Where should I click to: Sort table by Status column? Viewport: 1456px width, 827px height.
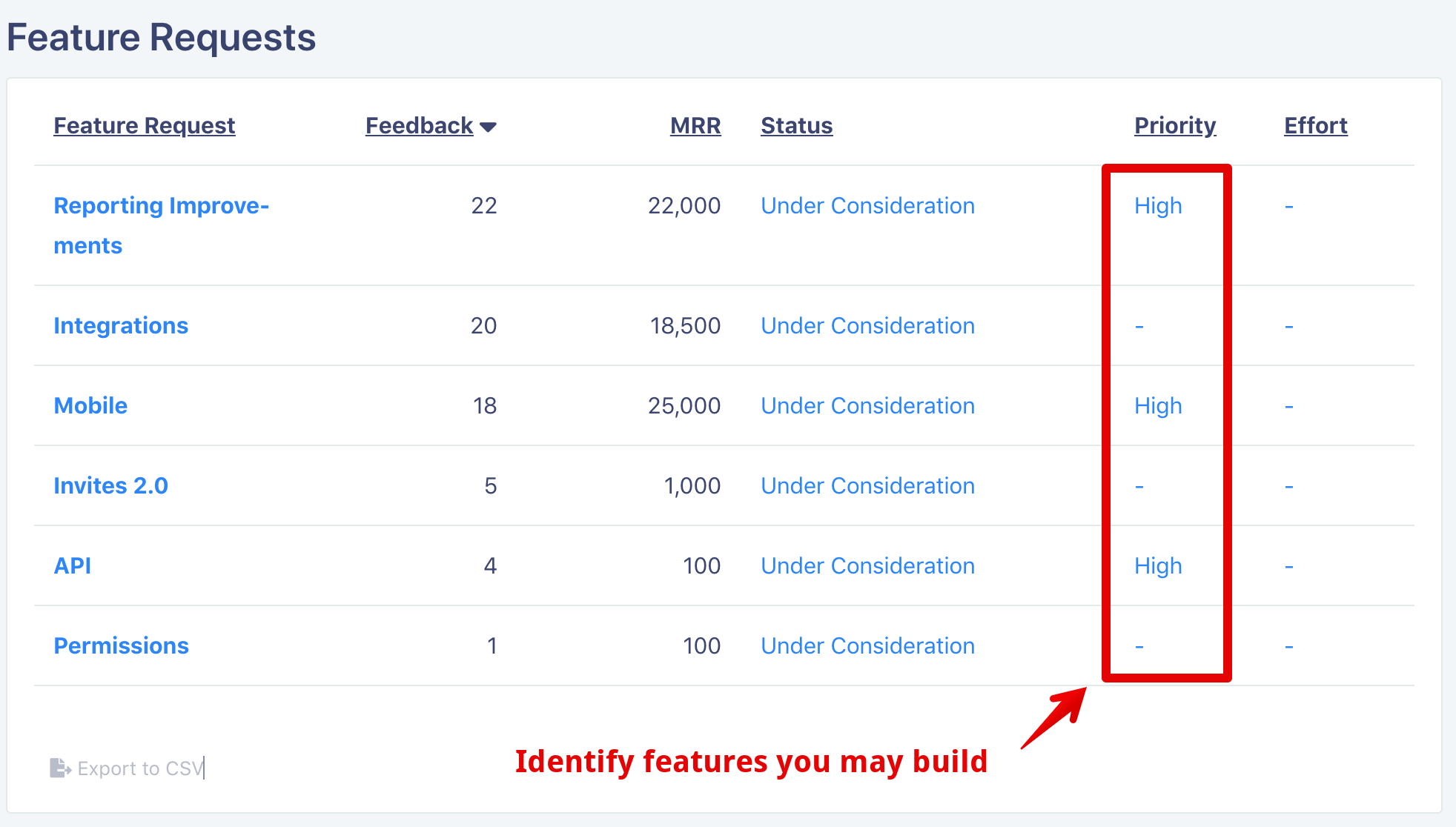click(x=797, y=126)
